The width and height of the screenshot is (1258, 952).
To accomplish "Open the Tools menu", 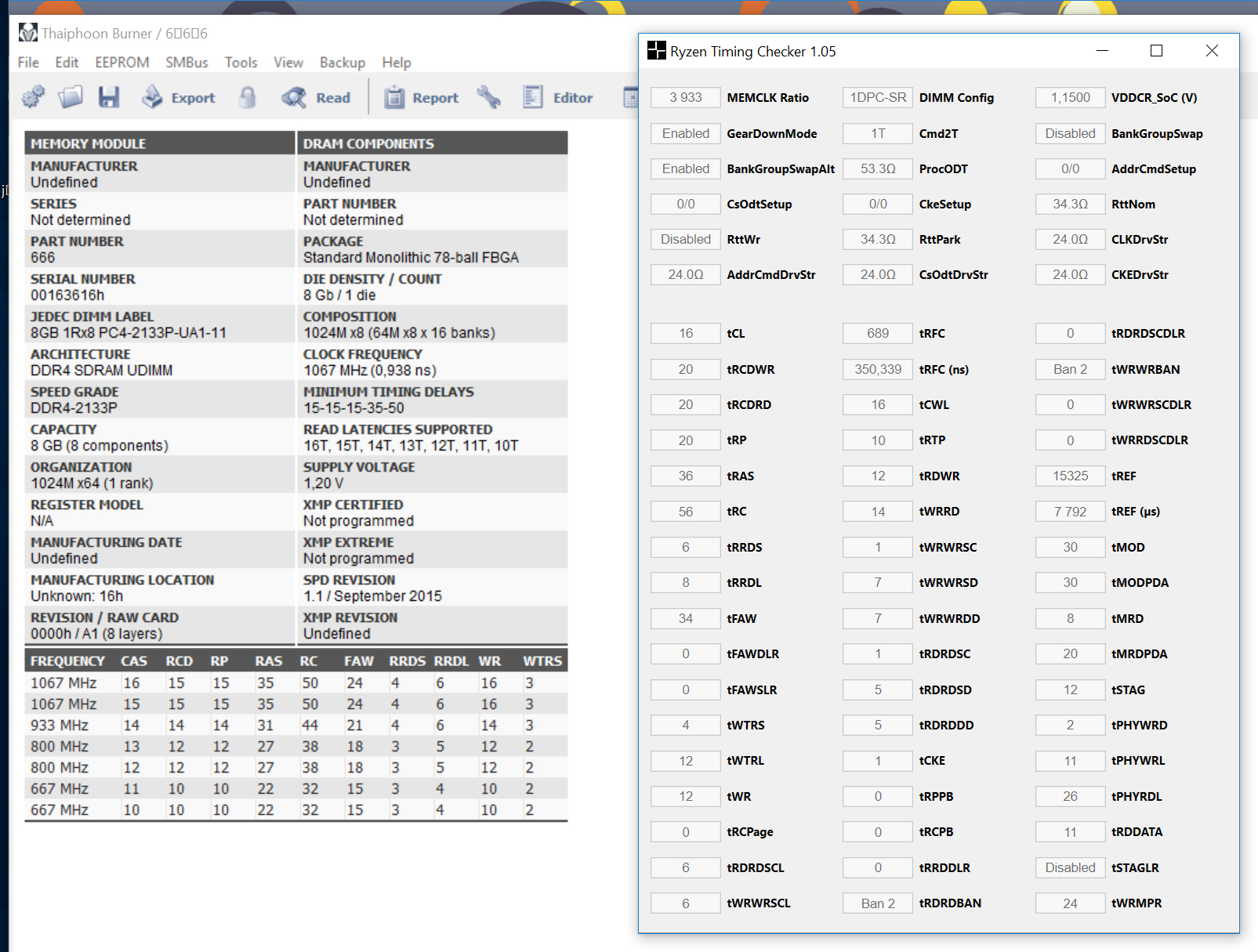I will (x=241, y=63).
